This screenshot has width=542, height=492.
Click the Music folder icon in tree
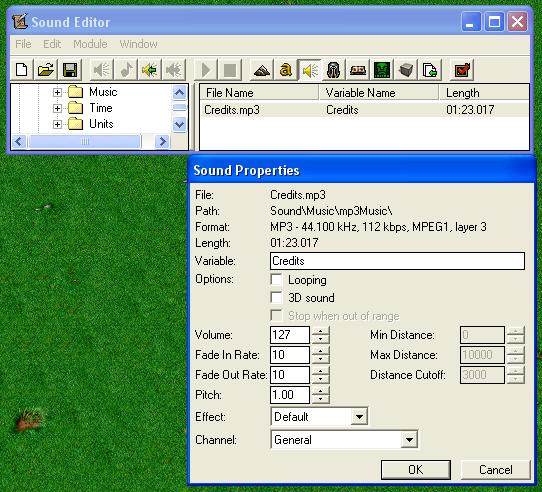(75, 92)
